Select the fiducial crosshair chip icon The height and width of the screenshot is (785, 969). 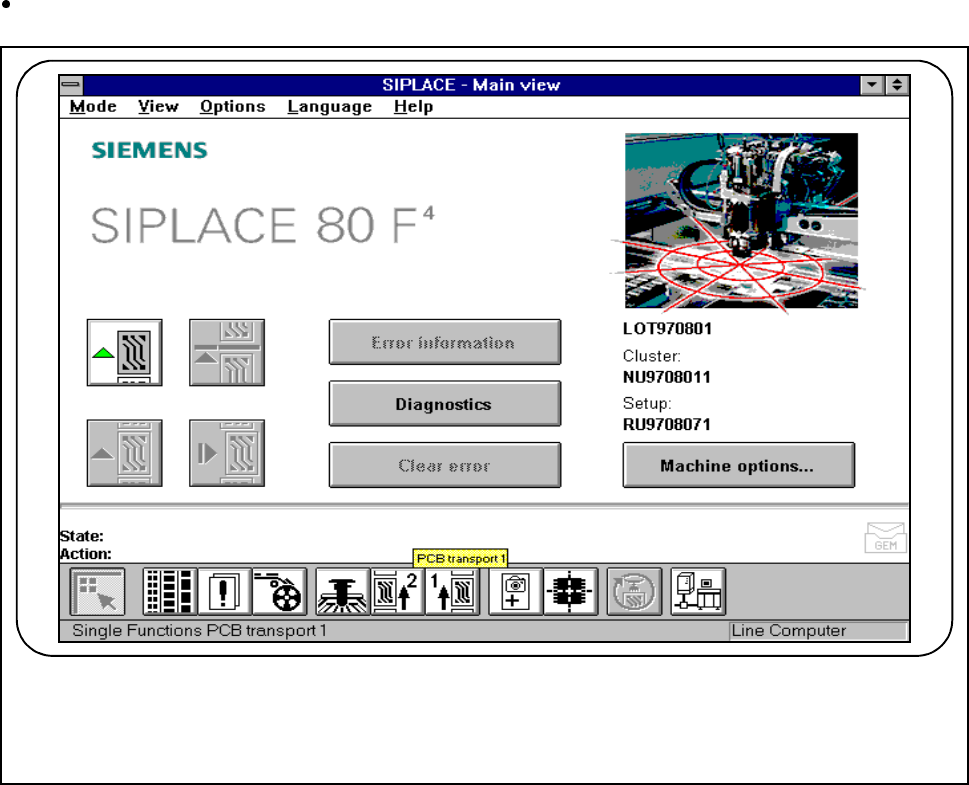[571, 592]
